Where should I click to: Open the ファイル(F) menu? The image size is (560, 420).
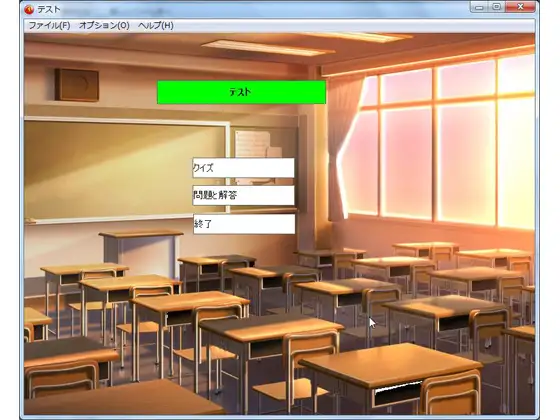[49, 26]
